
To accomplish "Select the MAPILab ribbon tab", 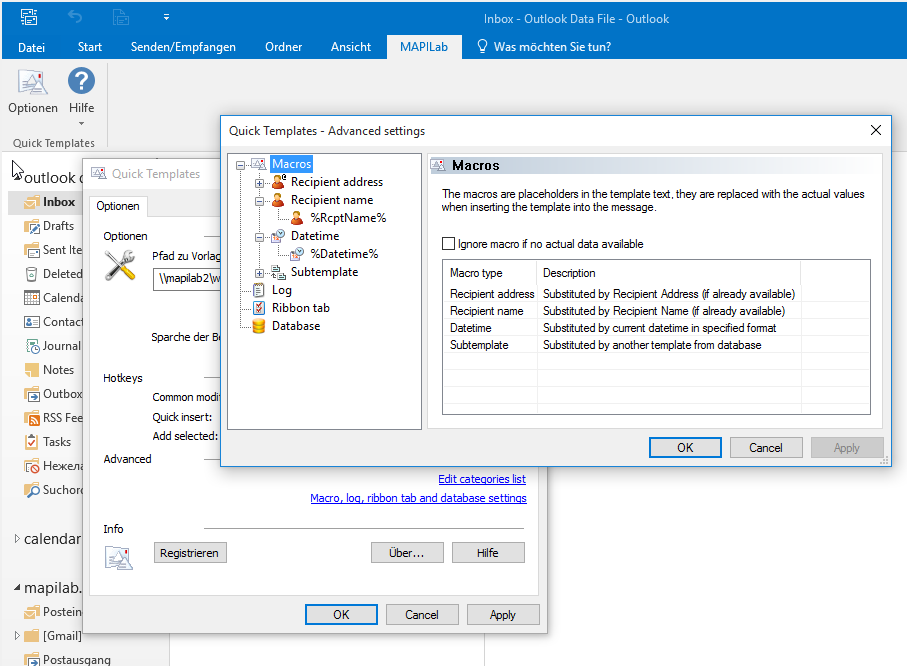I will tap(424, 47).
